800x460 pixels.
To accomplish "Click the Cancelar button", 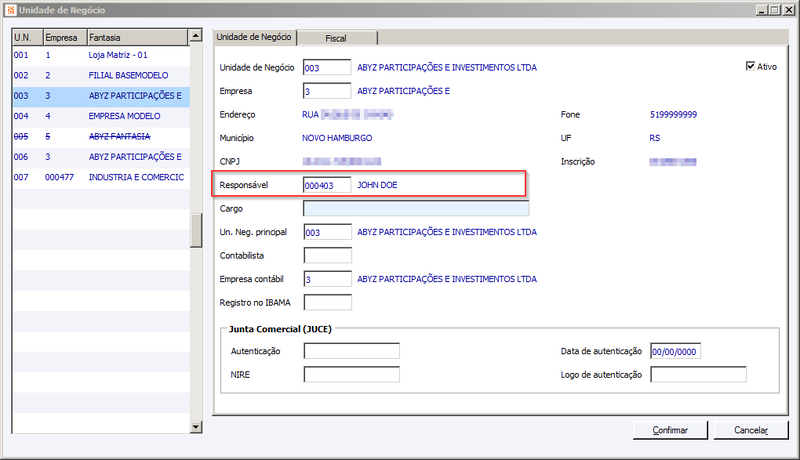I will tap(751, 430).
